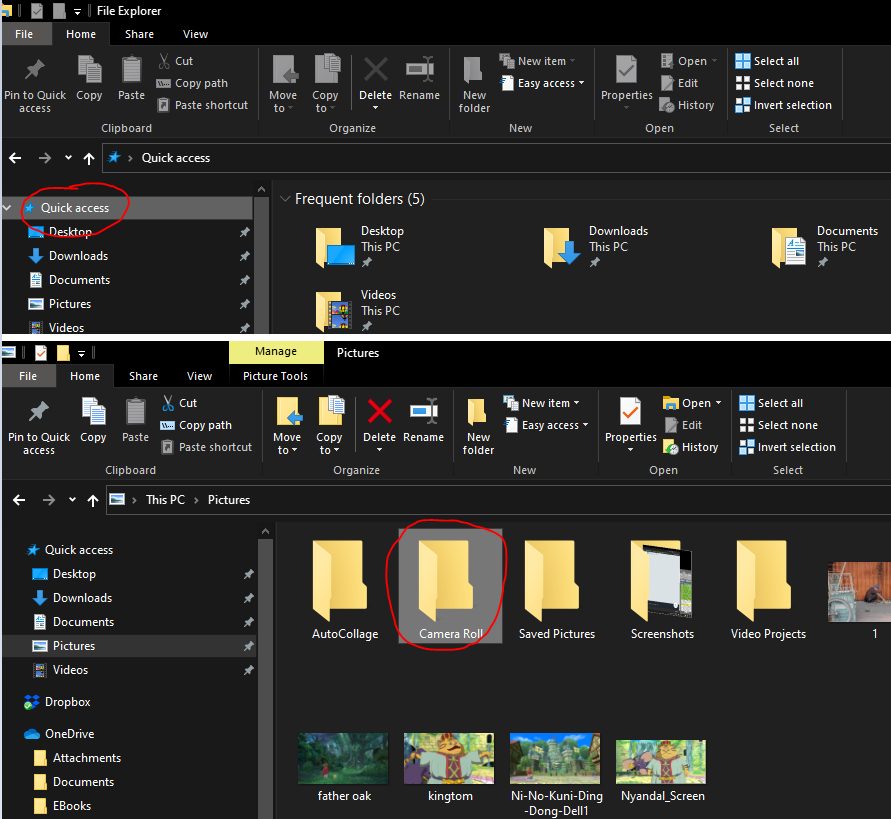The width and height of the screenshot is (891, 819).
Task: Click Cut in Pictures window ribbon
Action: [x=180, y=403]
